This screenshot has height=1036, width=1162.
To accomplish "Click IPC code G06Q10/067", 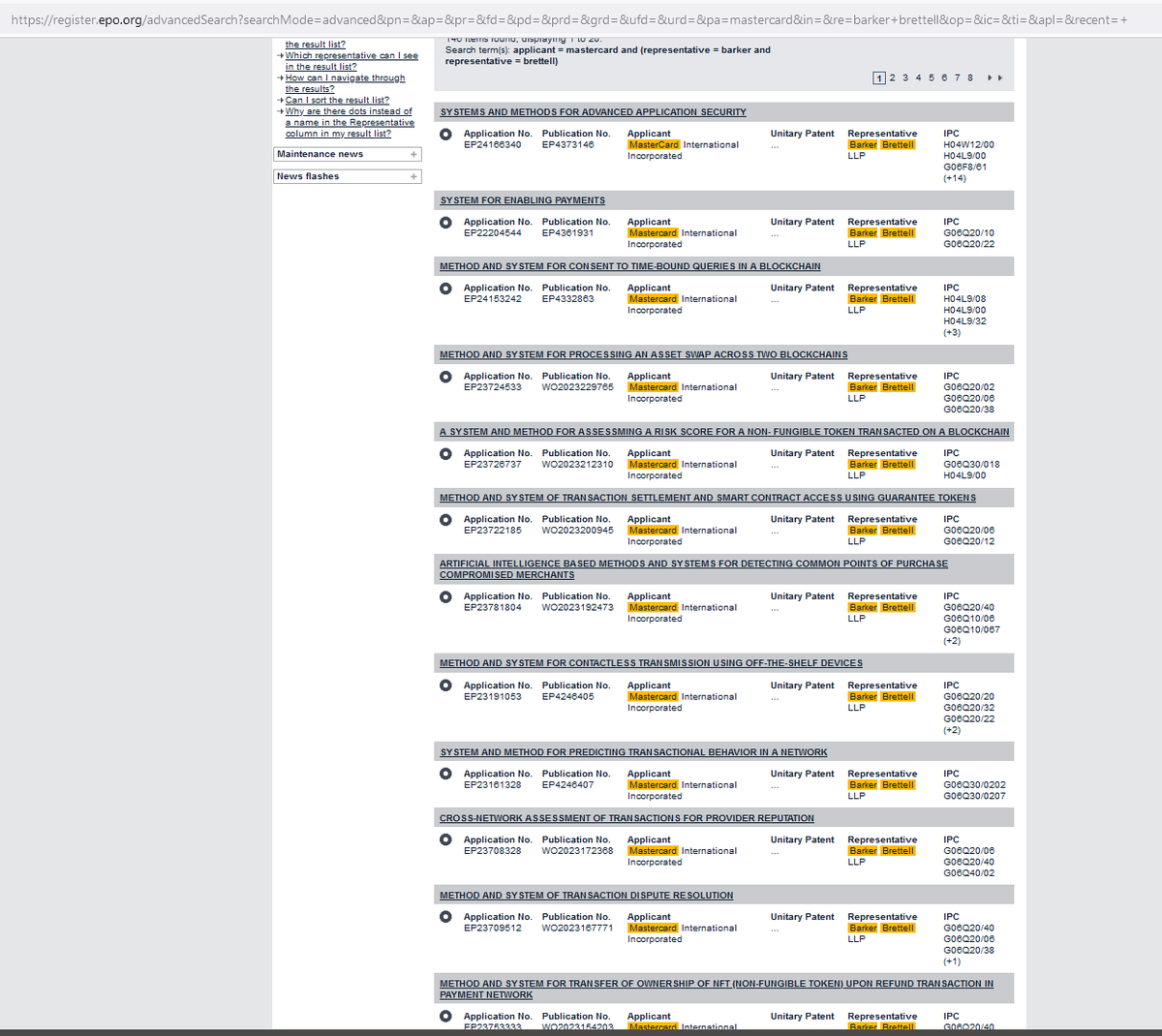I will [x=971, y=629].
